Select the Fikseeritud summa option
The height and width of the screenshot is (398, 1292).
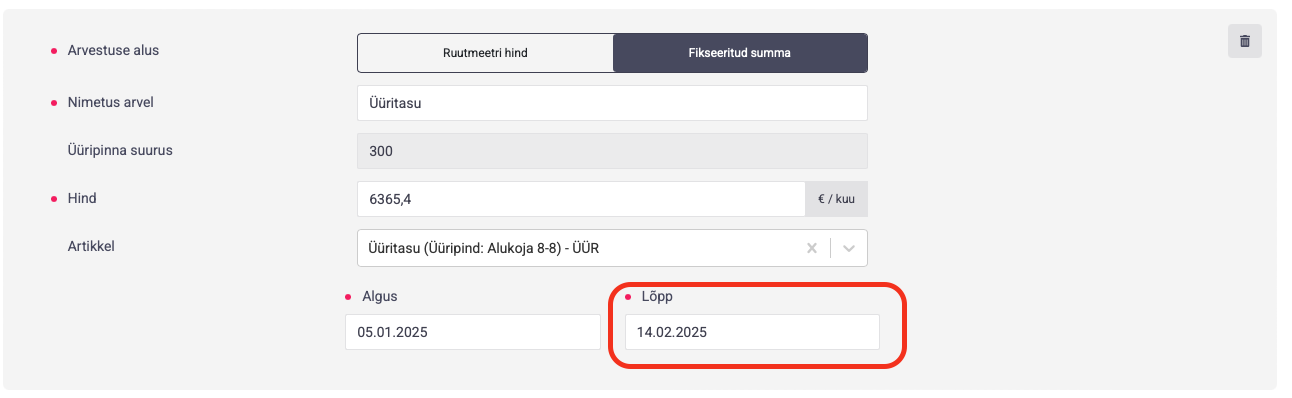click(740, 53)
